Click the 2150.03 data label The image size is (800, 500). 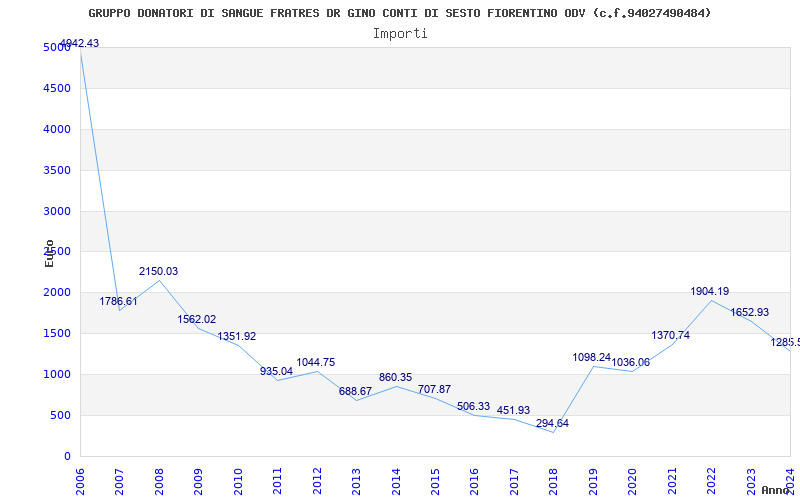pos(158,271)
